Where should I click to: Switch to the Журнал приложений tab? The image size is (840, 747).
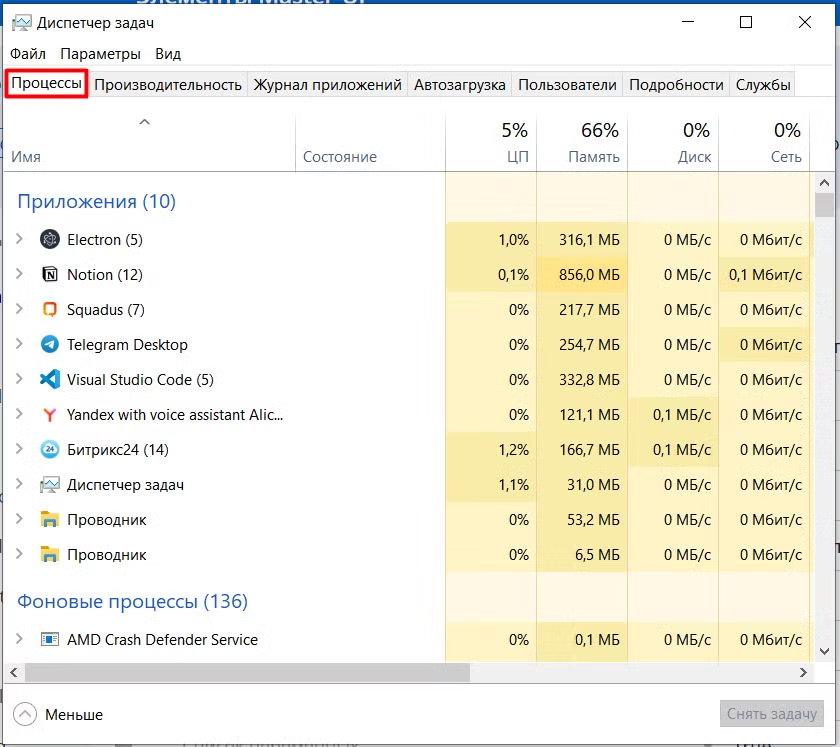click(327, 85)
